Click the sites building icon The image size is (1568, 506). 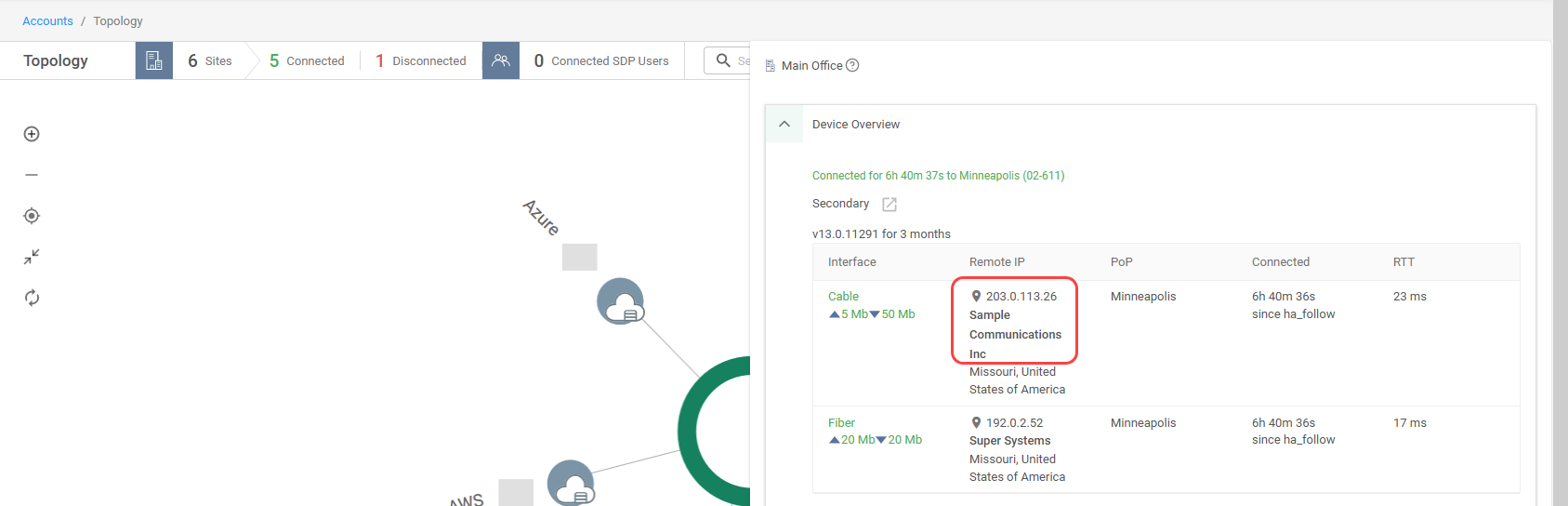[154, 60]
